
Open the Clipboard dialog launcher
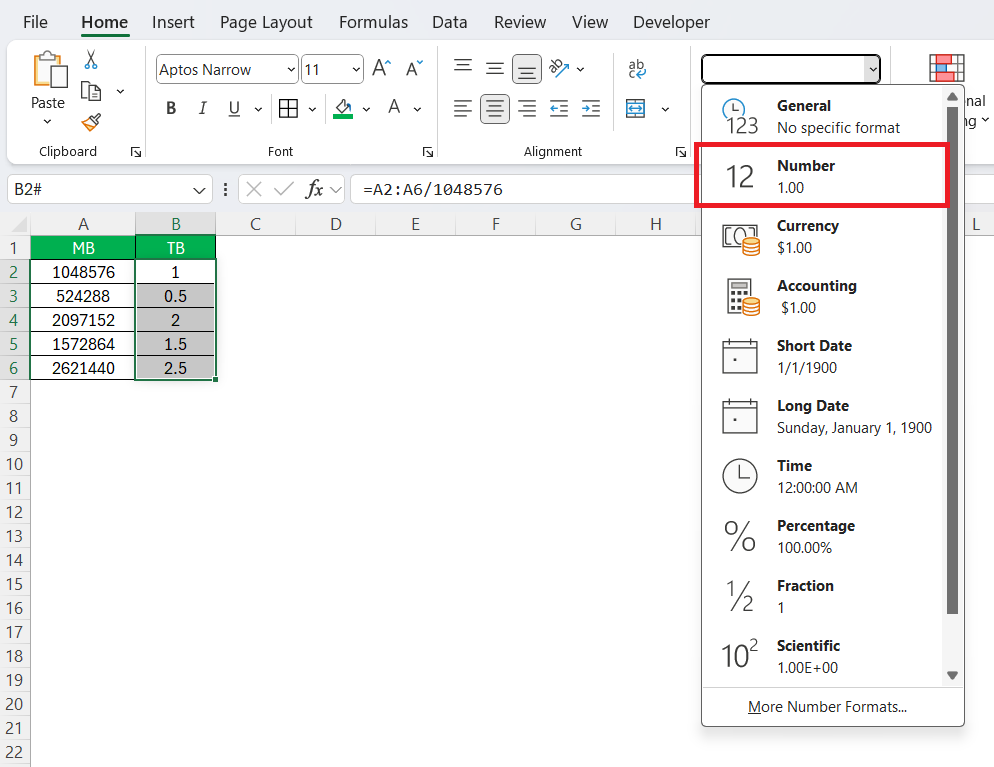click(136, 151)
